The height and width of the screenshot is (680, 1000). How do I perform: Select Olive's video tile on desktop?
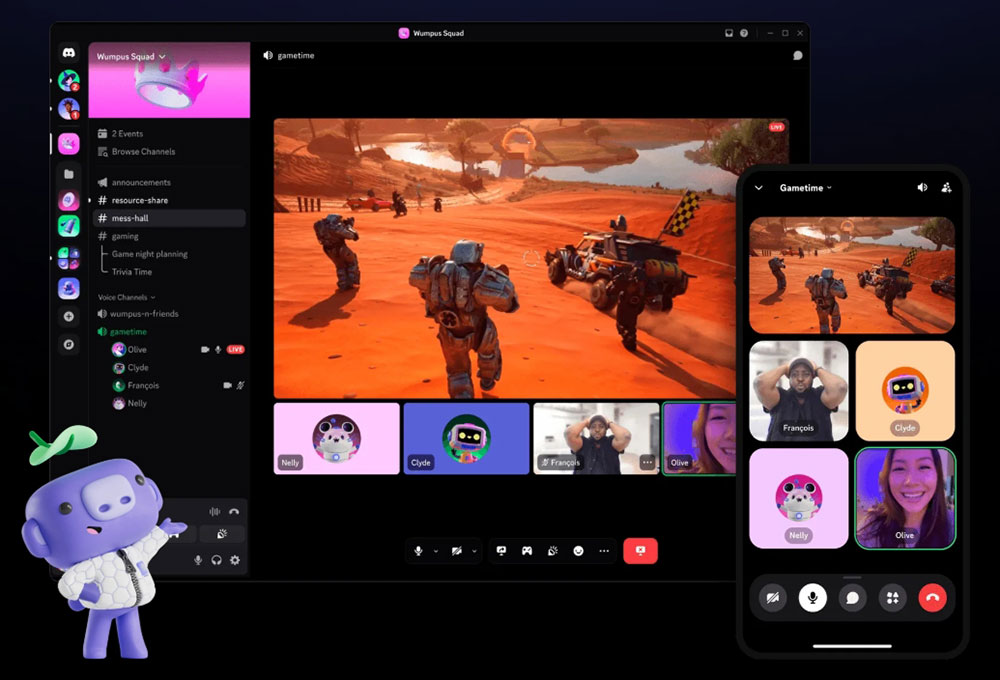pyautogui.click(x=700, y=438)
